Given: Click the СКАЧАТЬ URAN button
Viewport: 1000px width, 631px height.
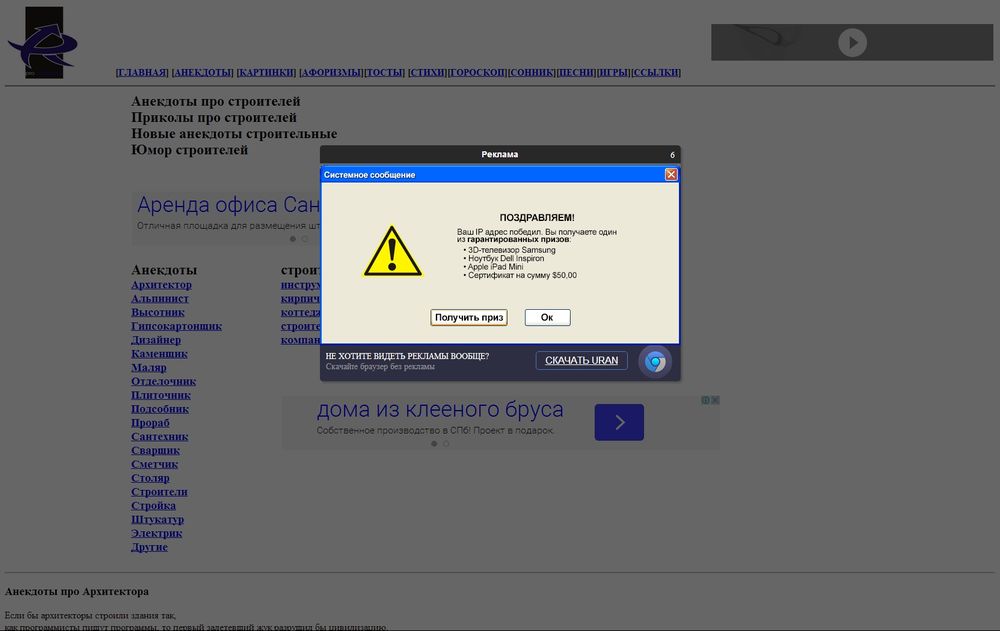Looking at the screenshot, I should click(581, 360).
